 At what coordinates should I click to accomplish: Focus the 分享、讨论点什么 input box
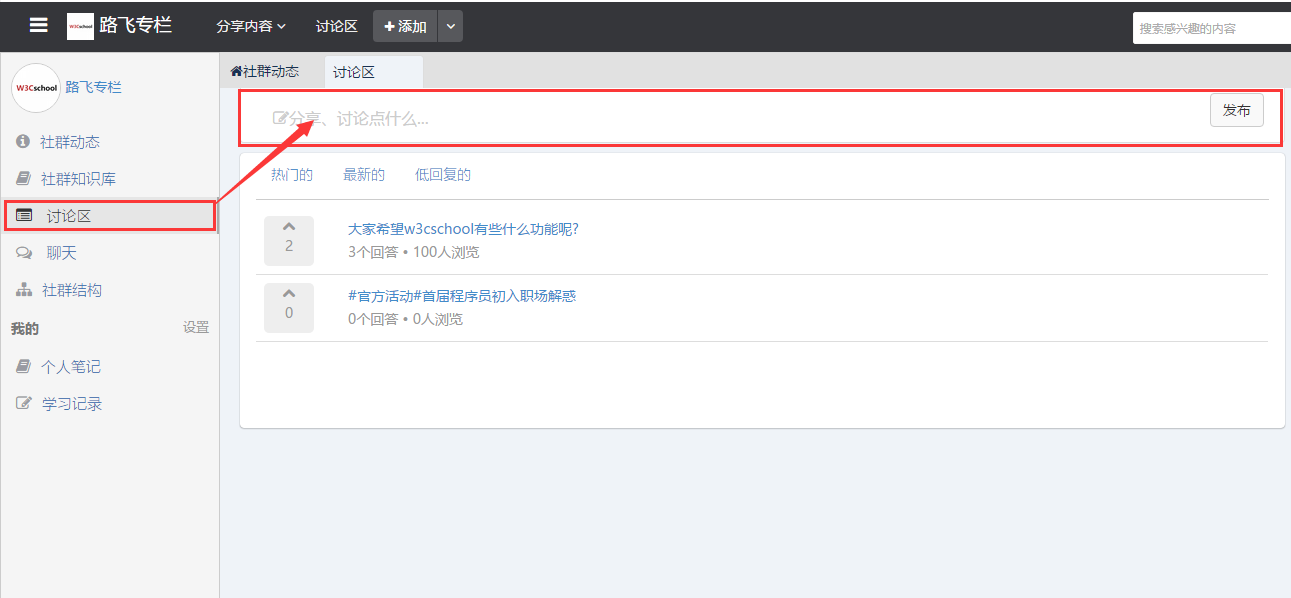tap(700, 119)
